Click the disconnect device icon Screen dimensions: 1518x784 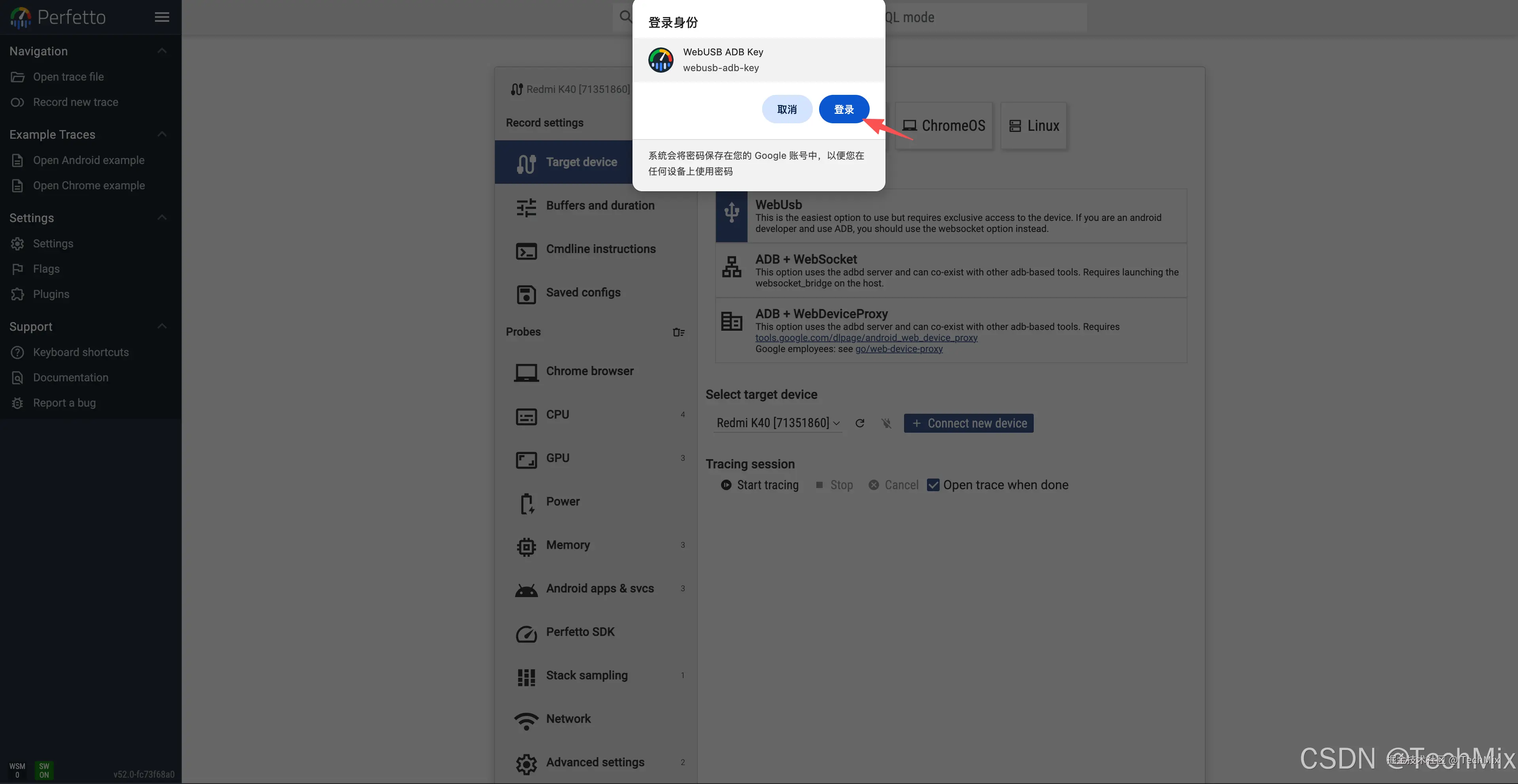[885, 424]
